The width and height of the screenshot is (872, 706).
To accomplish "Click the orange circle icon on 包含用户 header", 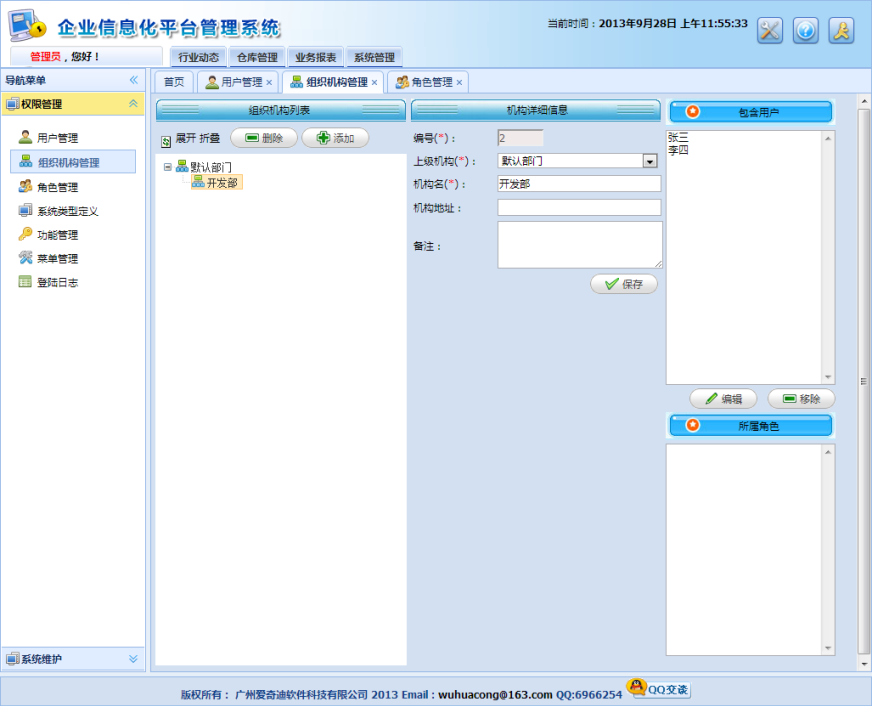I will tap(692, 111).
